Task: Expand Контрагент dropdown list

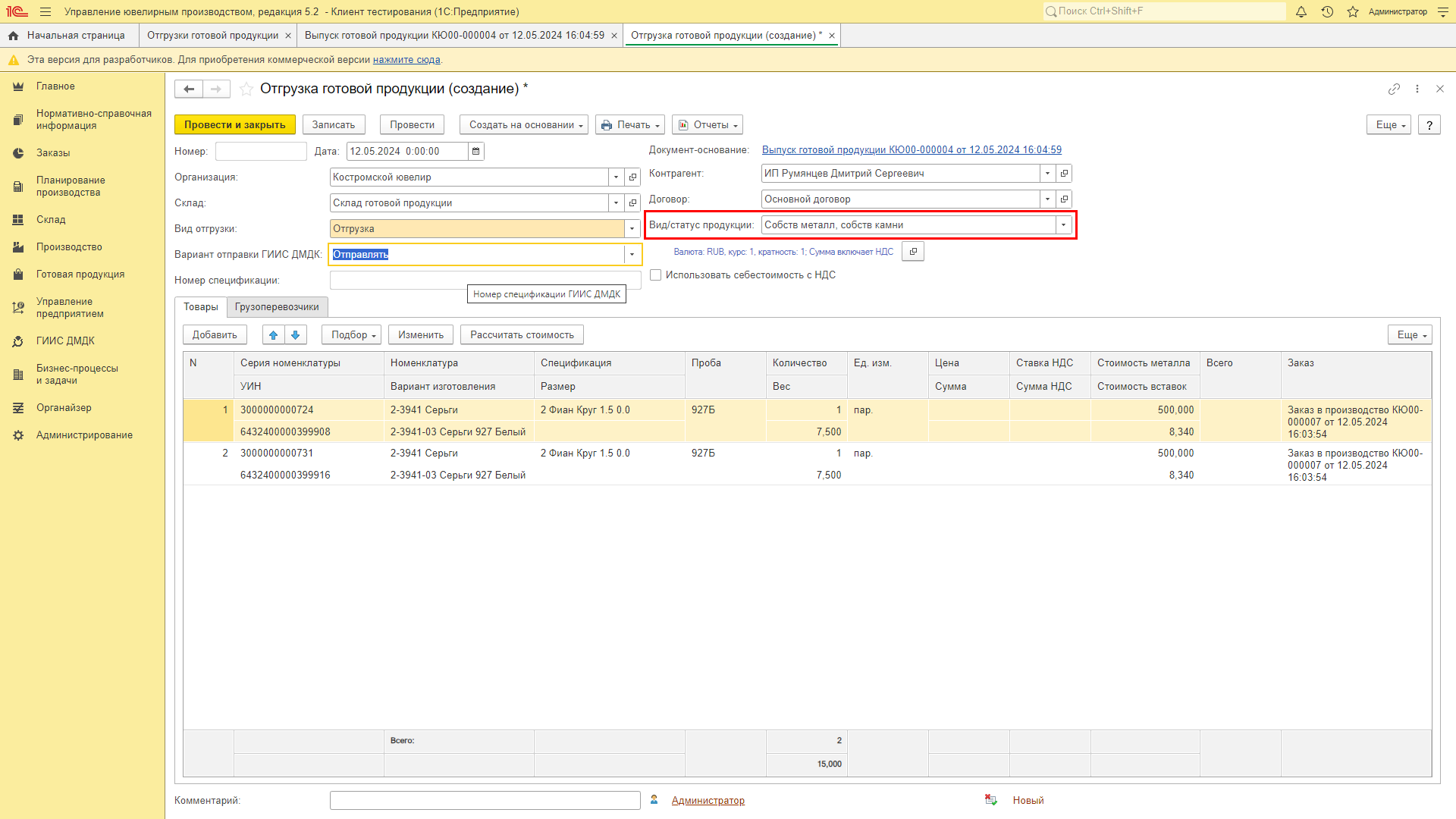Action: click(1047, 174)
